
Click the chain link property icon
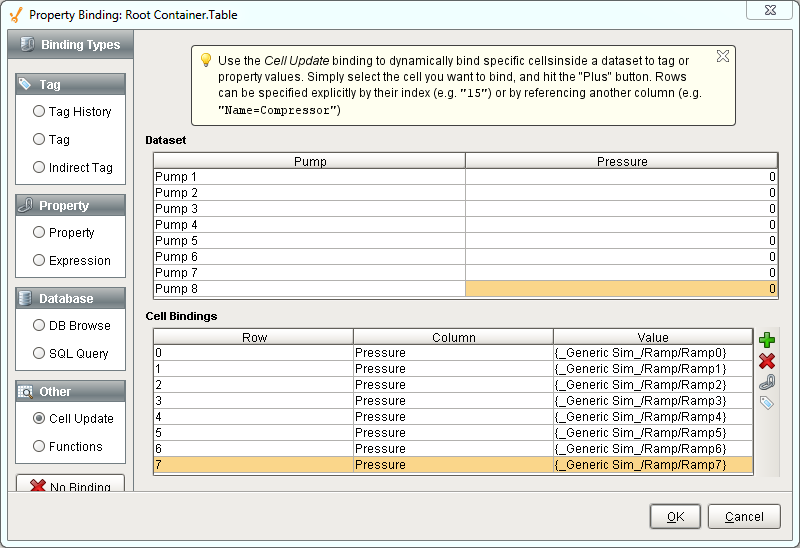tap(767, 382)
